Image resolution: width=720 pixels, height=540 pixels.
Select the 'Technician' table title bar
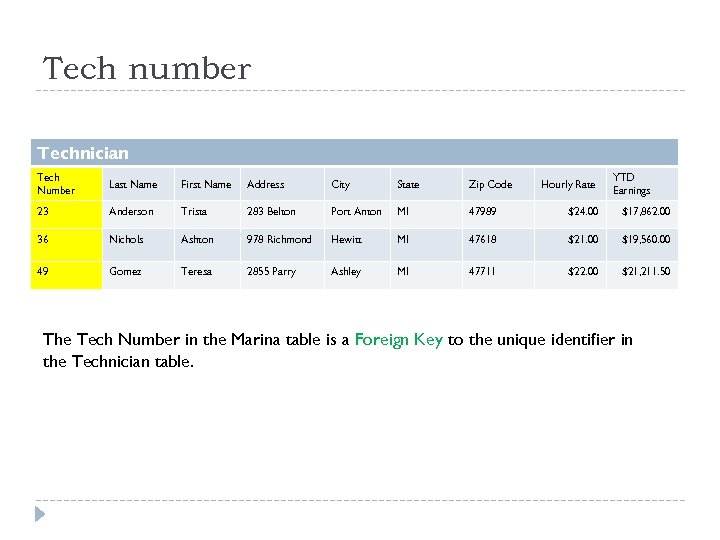354,153
